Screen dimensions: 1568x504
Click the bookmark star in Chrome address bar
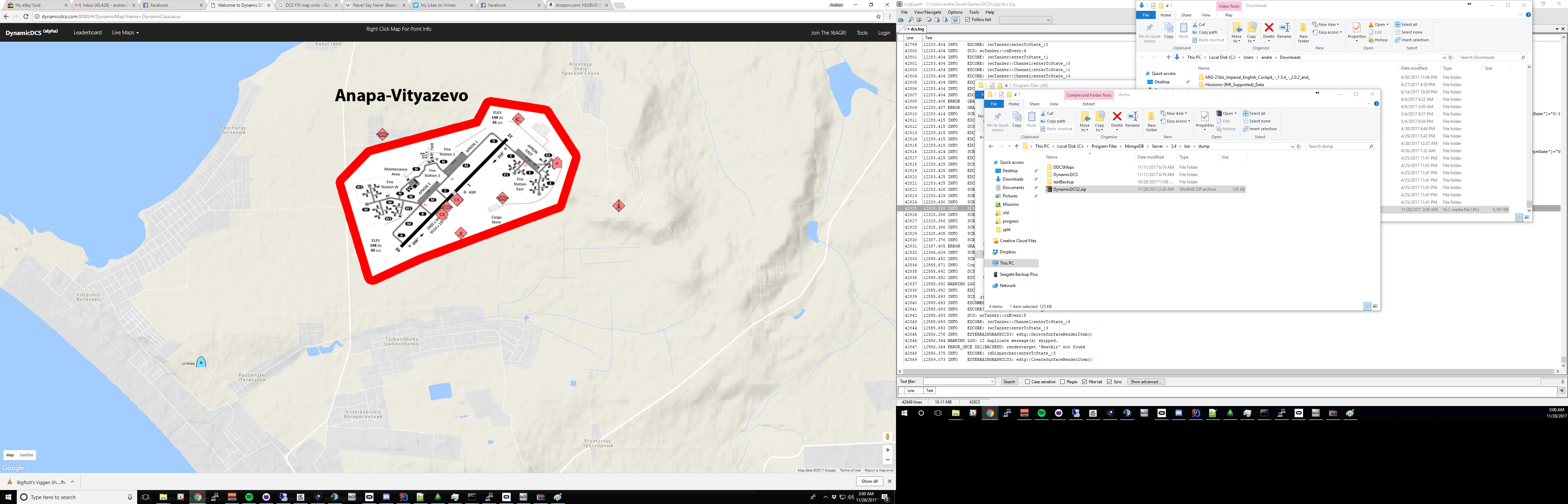[x=878, y=16]
